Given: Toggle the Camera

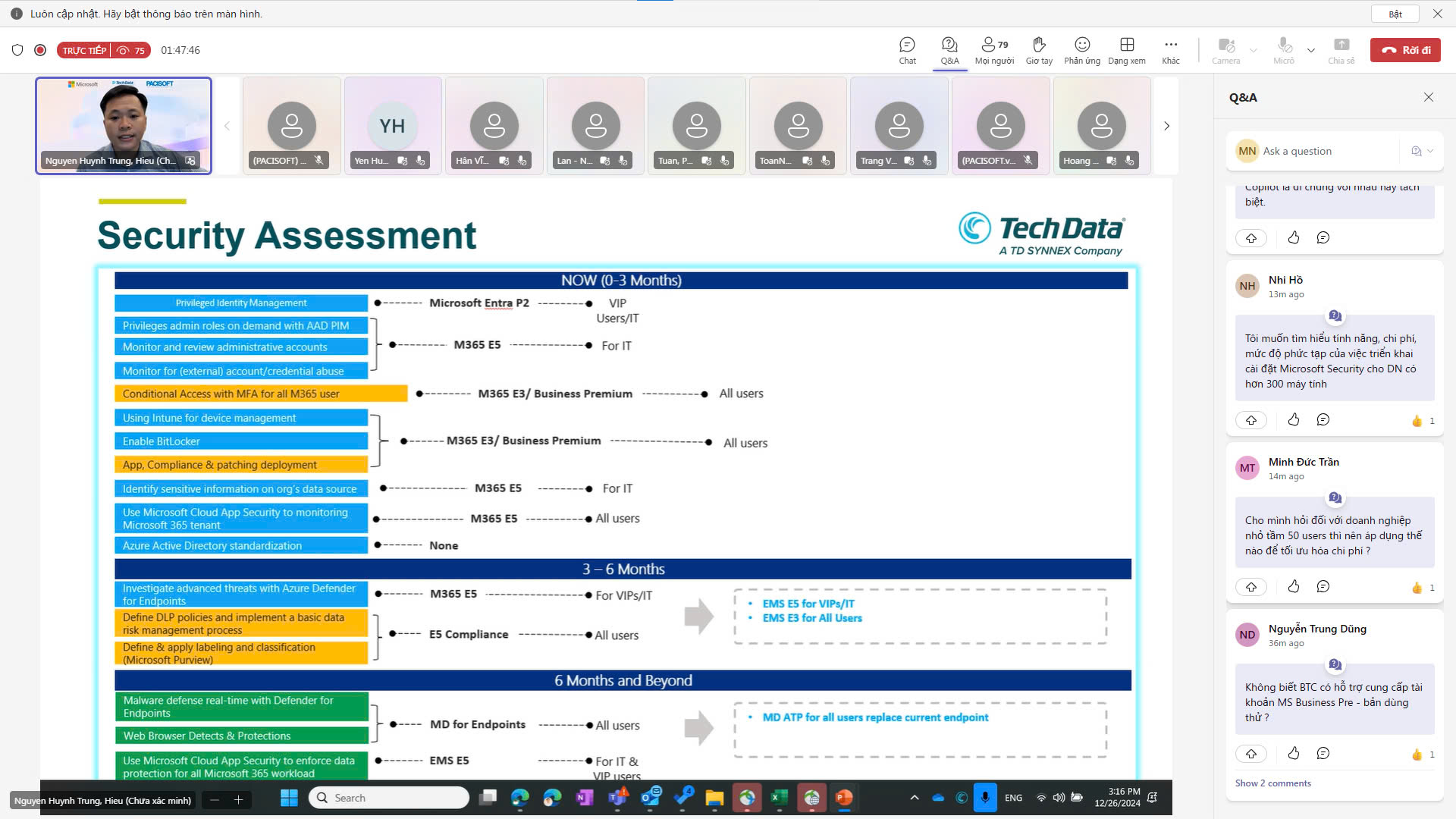Looking at the screenshot, I should [x=1225, y=50].
